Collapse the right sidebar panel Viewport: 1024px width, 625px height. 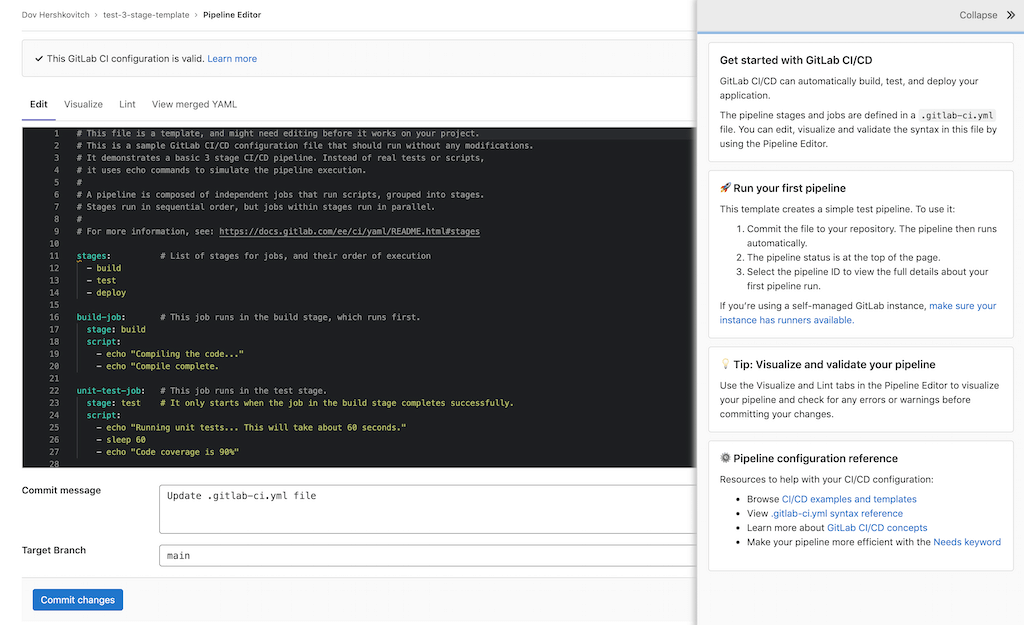coord(980,15)
